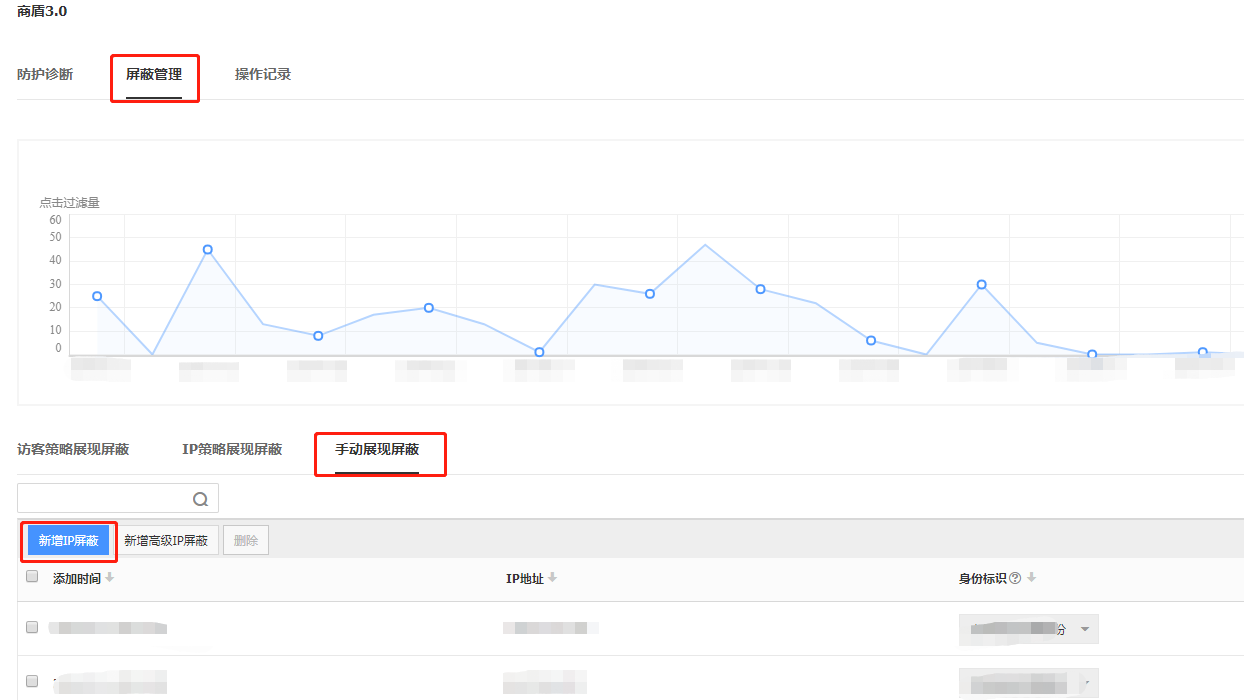Image resolution: width=1244 pixels, height=700 pixels.
Task: Click the IP地址 column header
Action: 525,578
